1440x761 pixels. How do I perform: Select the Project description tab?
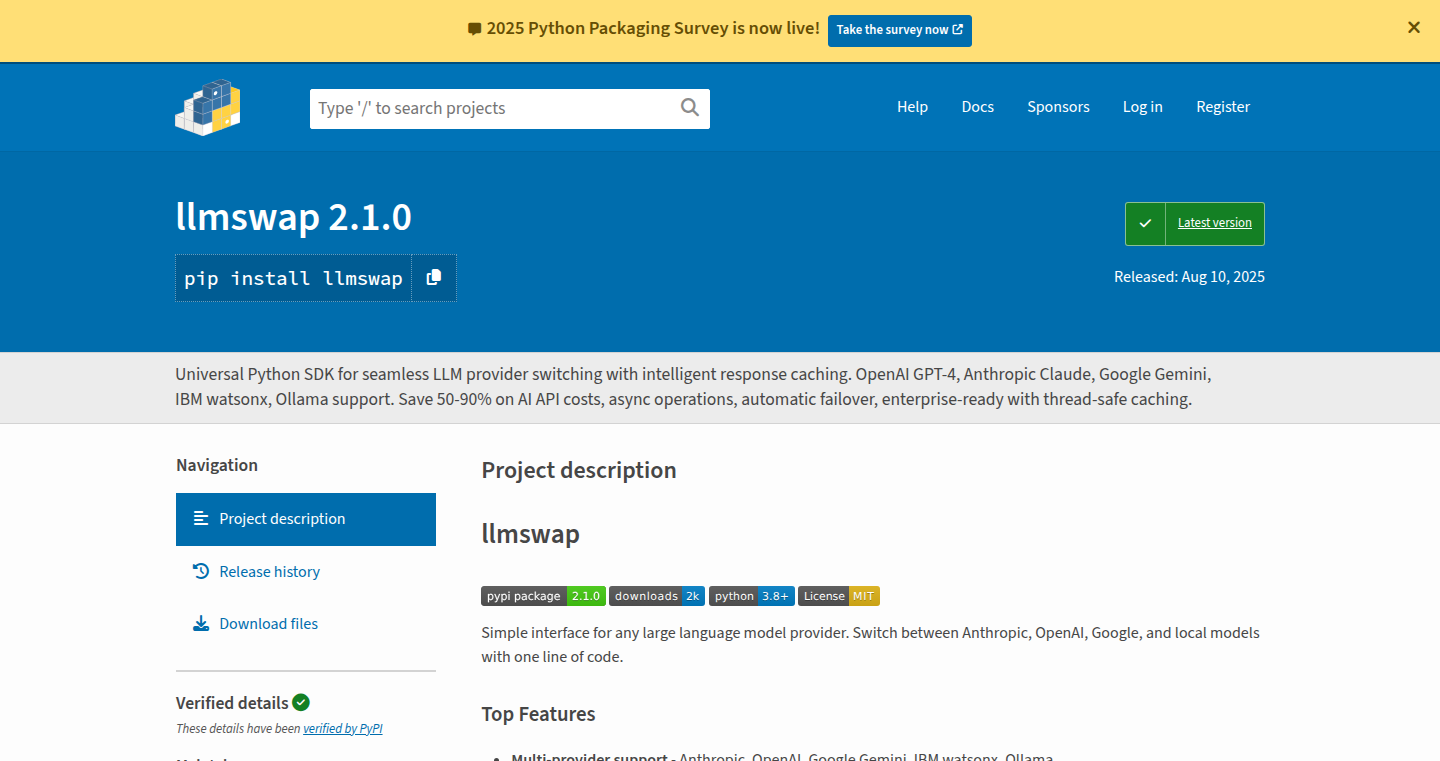(x=306, y=519)
